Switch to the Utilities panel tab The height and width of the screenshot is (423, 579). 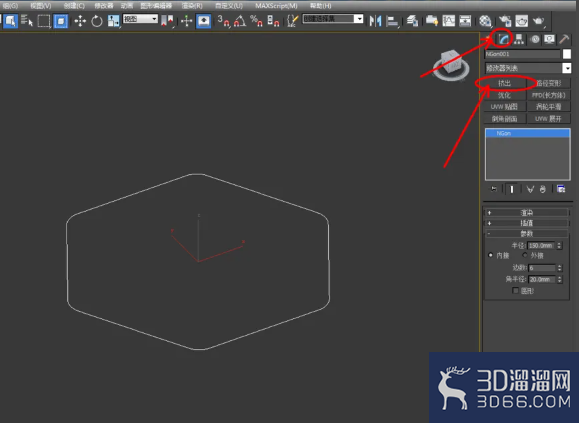[564, 39]
